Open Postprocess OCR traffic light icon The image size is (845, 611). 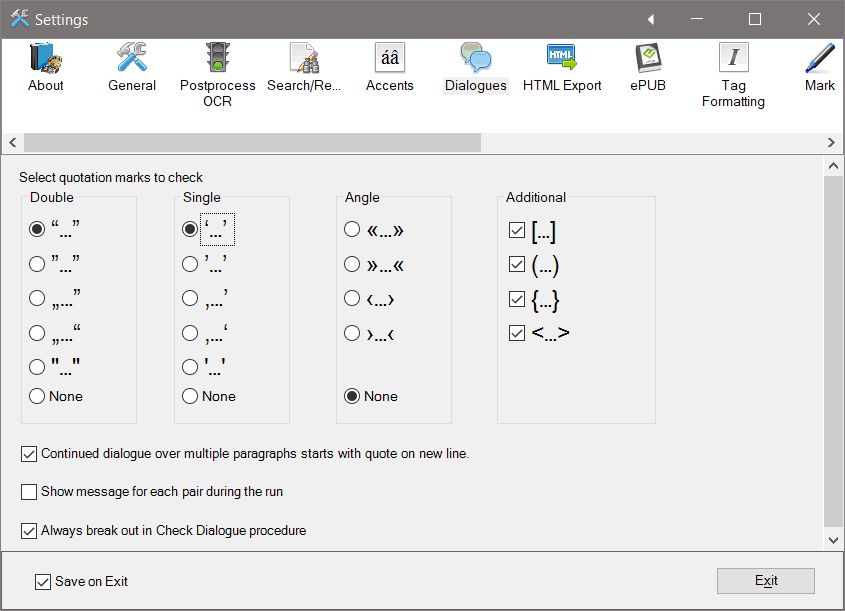point(218,58)
